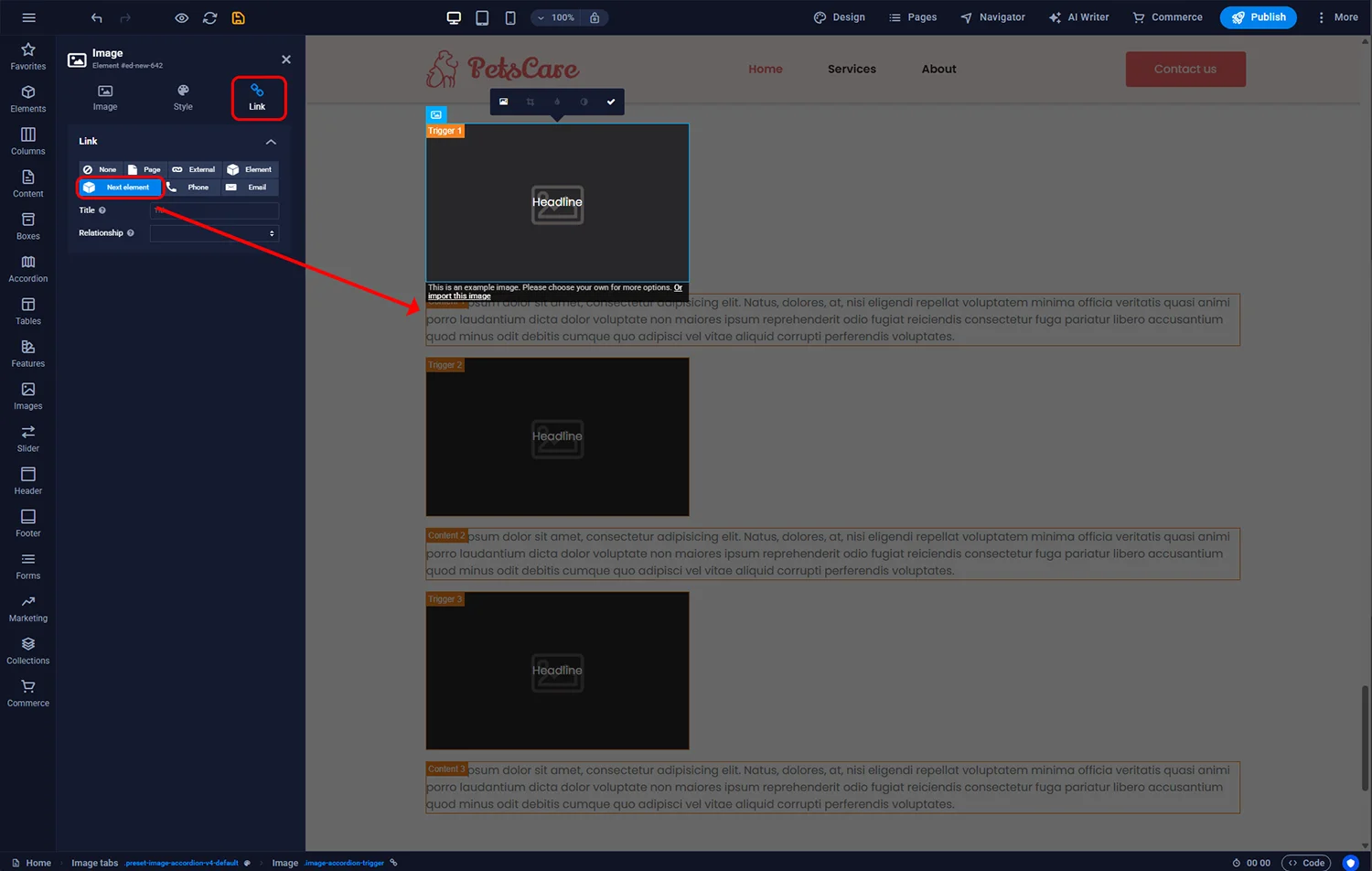The height and width of the screenshot is (871, 1372).
Task: Toggle the zoom lock icon
Action: point(595,17)
